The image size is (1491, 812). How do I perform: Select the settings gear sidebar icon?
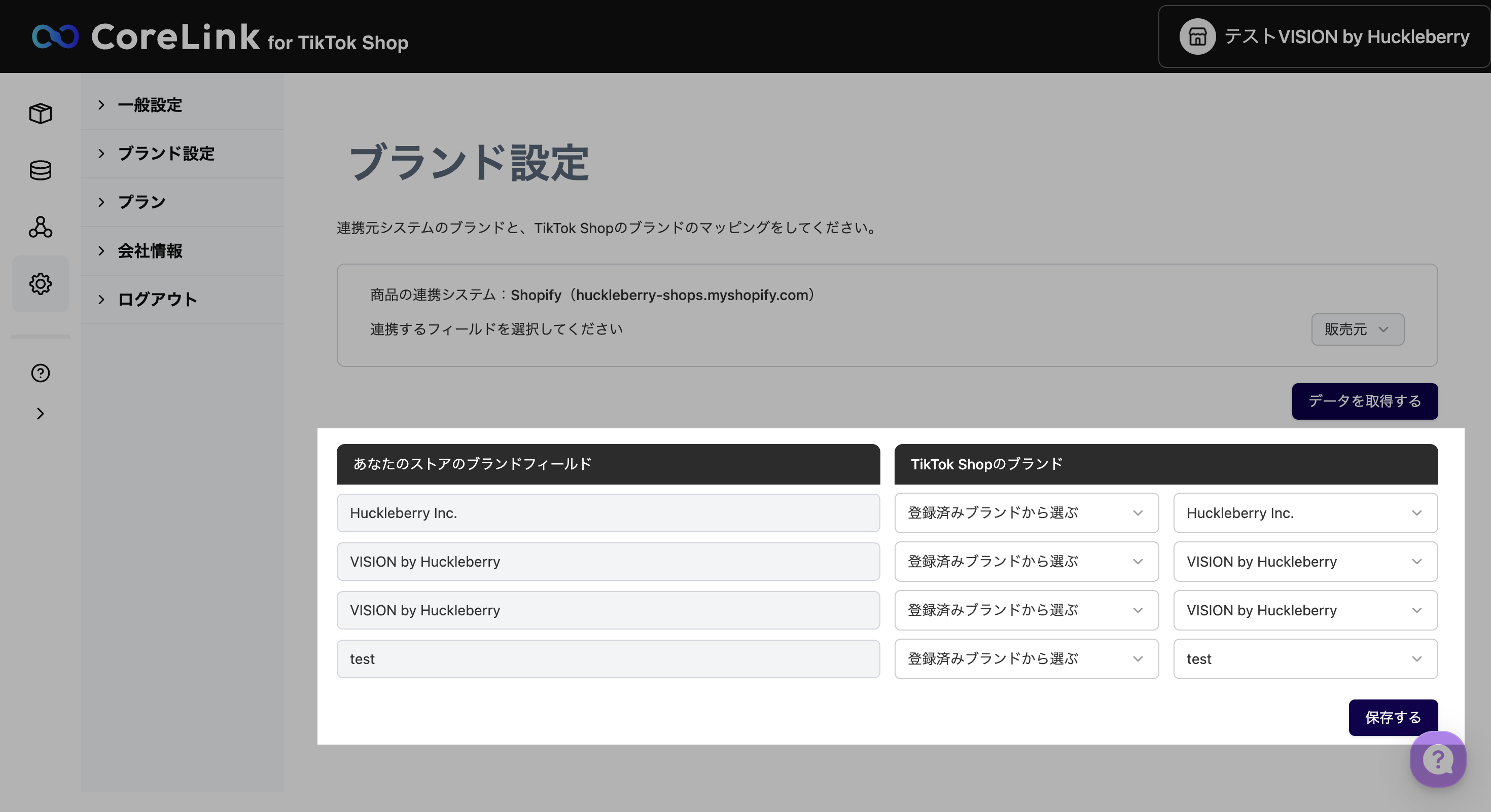(41, 284)
